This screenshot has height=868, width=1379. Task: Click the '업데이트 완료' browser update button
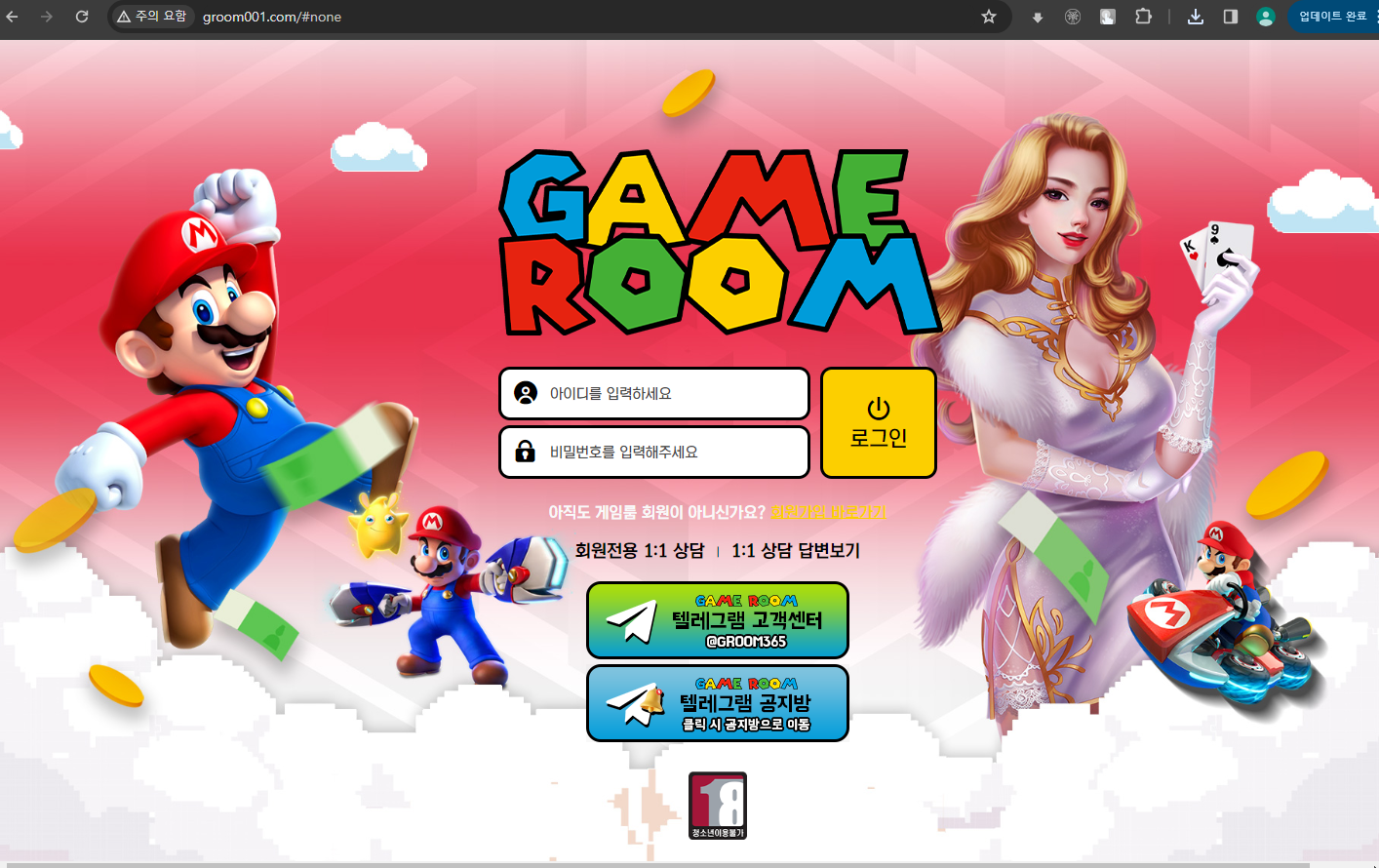click(x=1332, y=17)
